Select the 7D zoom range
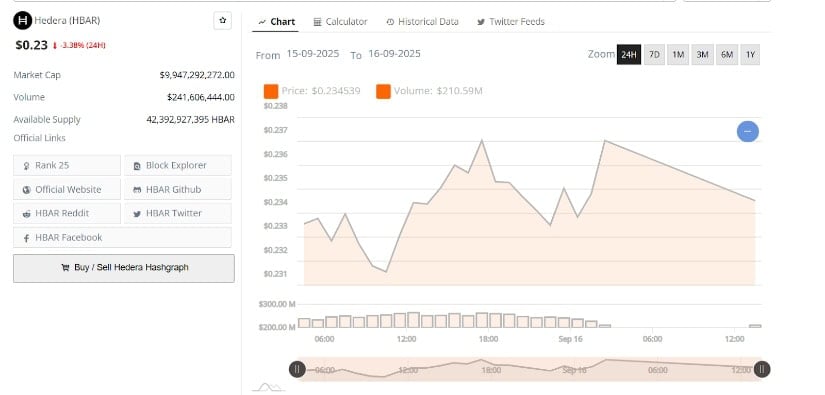This screenshot has width=825, height=395. 655,54
